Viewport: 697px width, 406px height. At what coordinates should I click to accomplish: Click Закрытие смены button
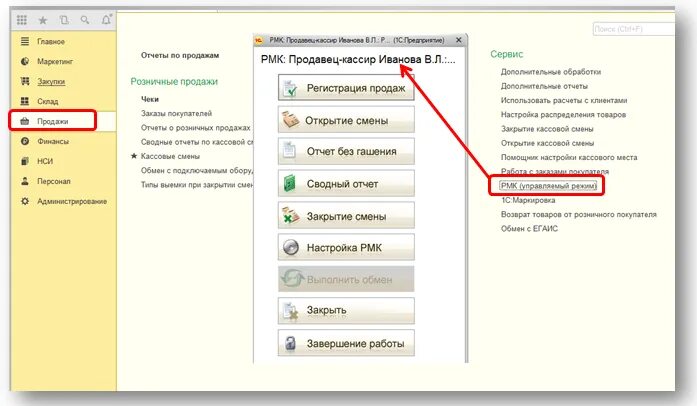346,215
